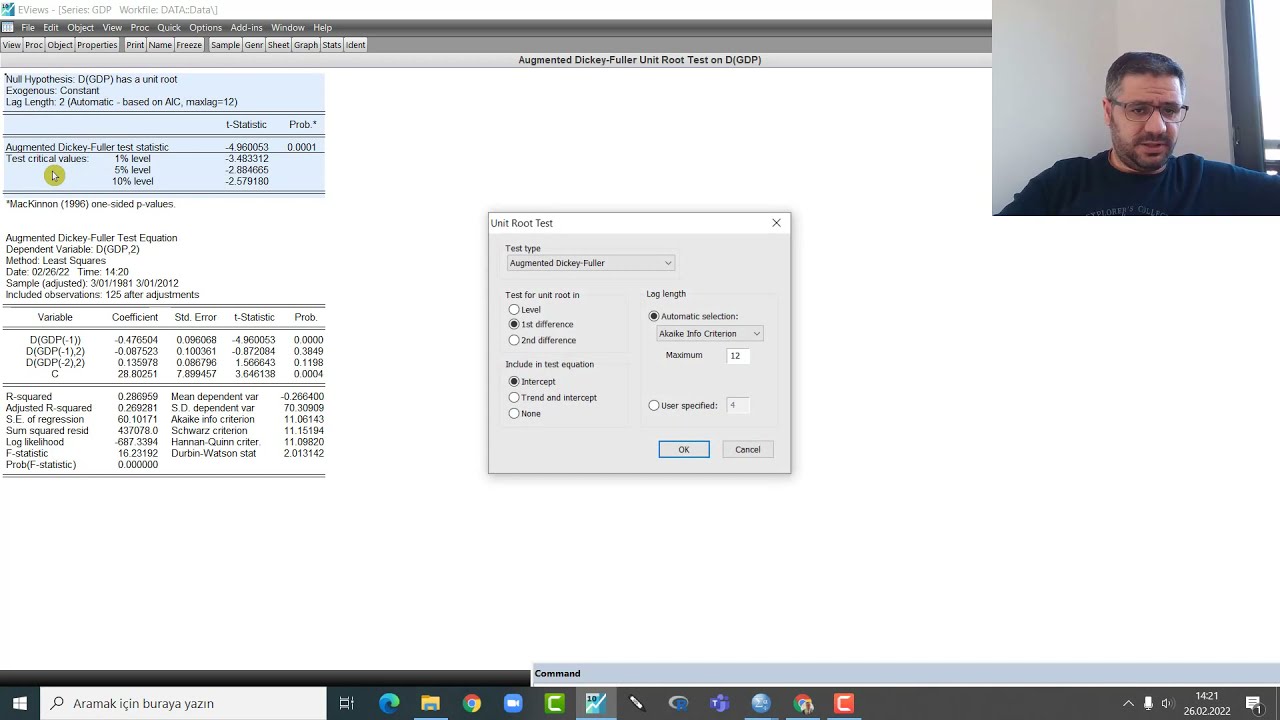
Task: Open the pen tool taskbar icon
Action: [x=636, y=703]
